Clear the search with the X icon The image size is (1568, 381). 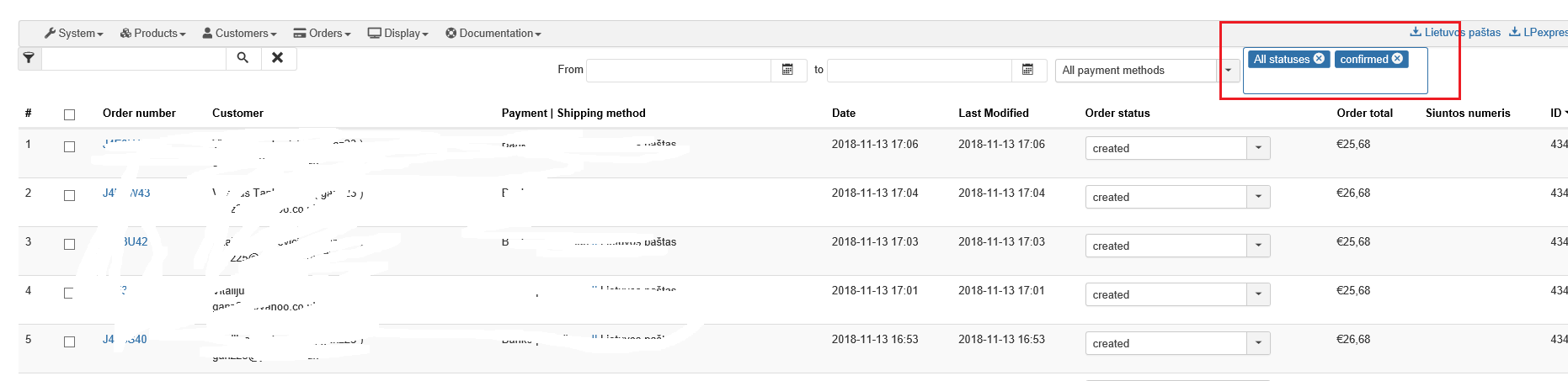tap(278, 58)
